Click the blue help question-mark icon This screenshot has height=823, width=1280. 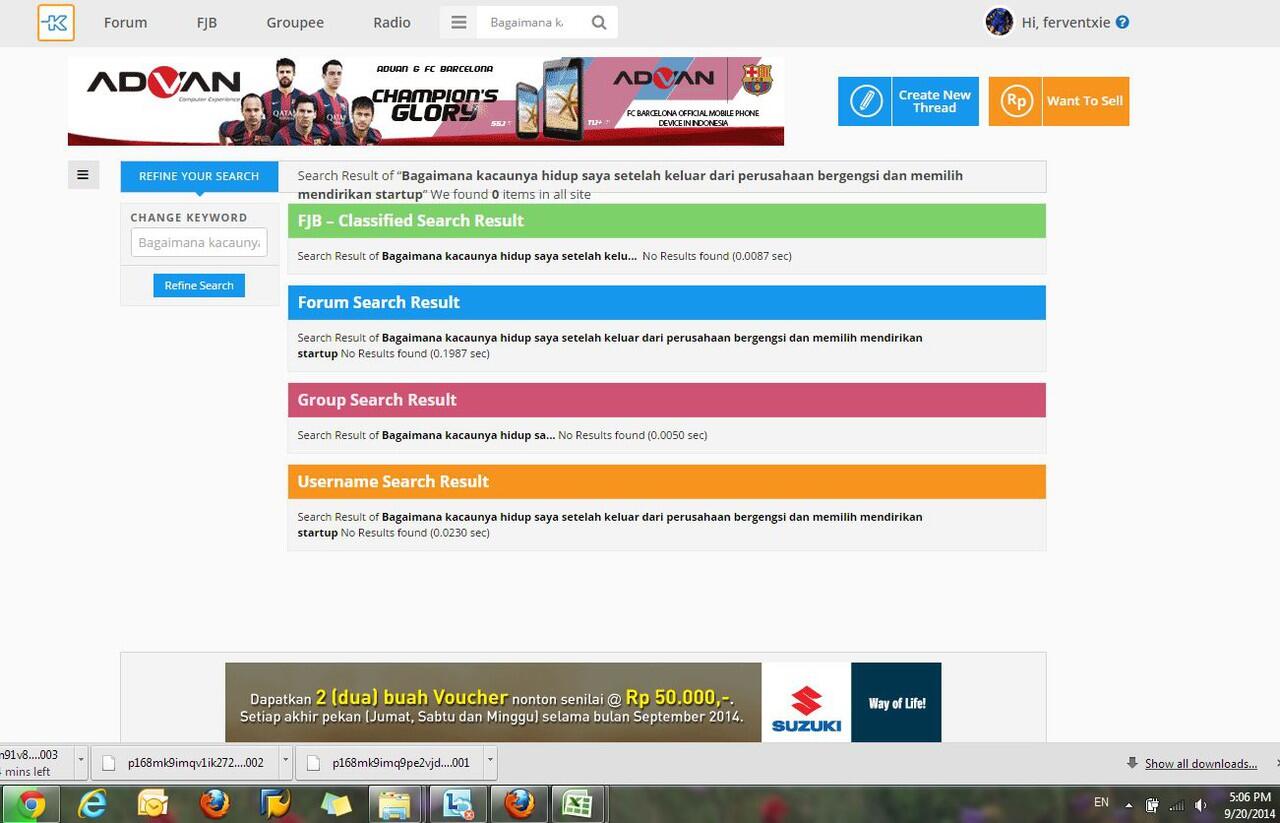click(1123, 22)
